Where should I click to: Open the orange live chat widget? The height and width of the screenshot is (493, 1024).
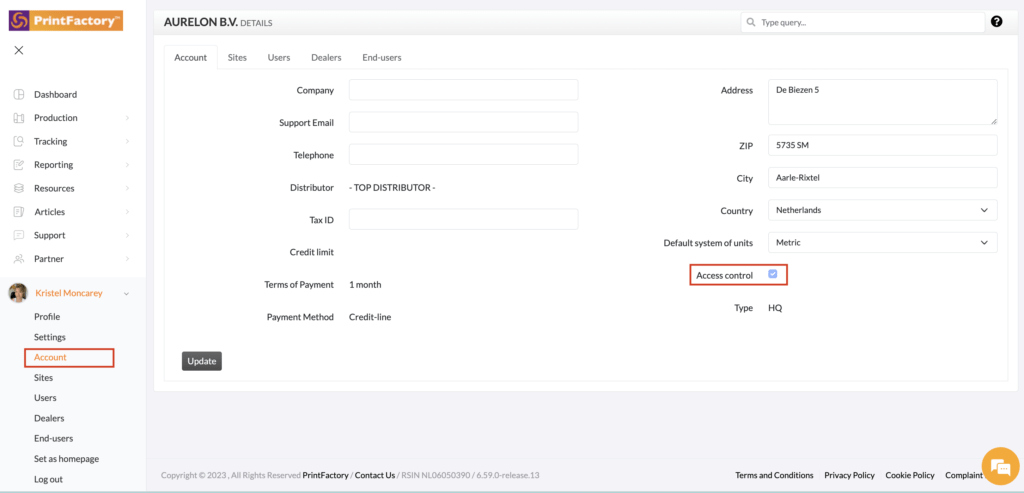point(999,466)
